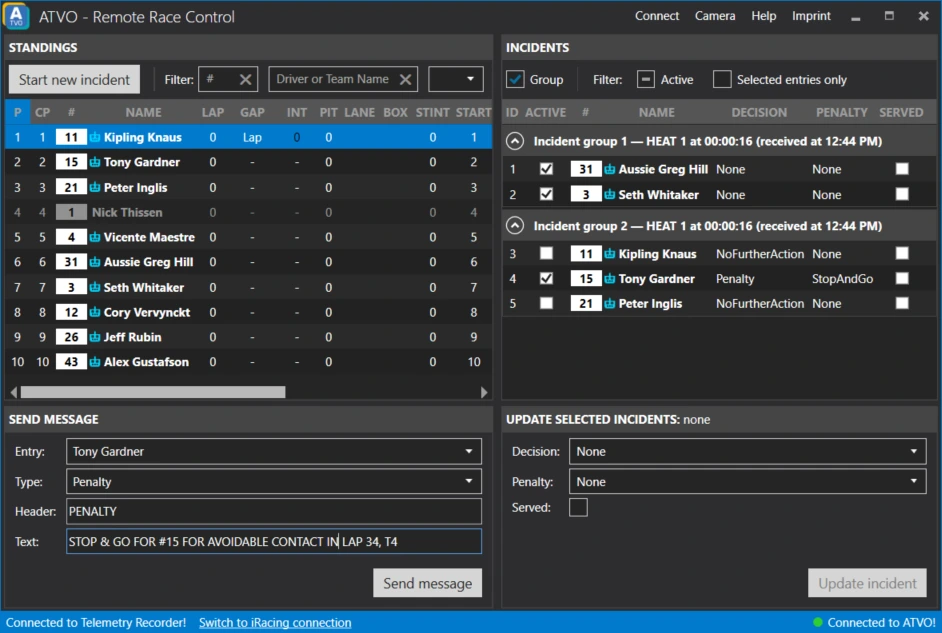Open the Camera menu
Image resolution: width=942 pixels, height=633 pixels.
pos(715,16)
